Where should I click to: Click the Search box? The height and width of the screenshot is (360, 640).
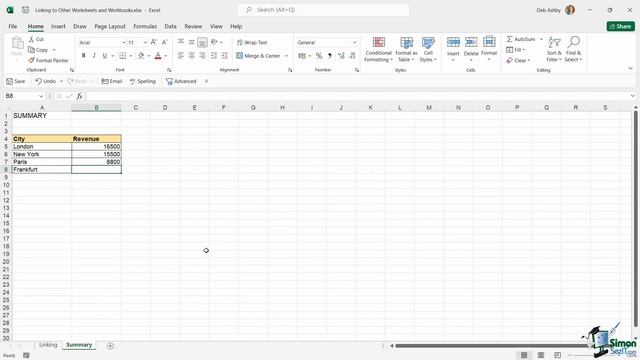coord(323,10)
